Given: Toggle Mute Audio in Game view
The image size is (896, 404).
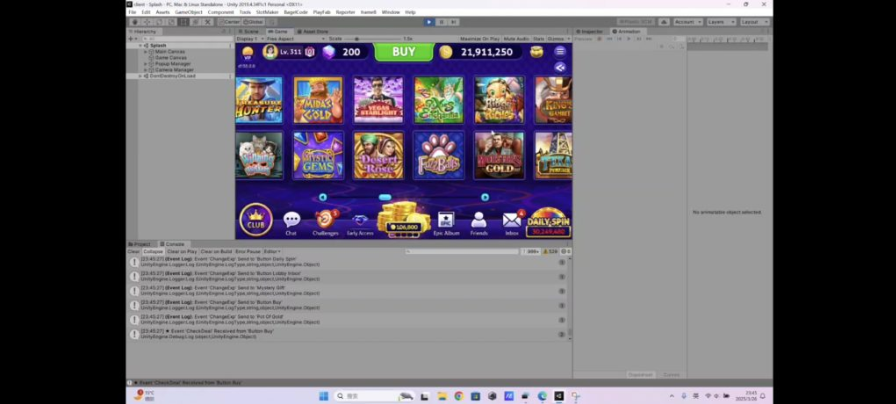Looking at the screenshot, I should coord(516,38).
